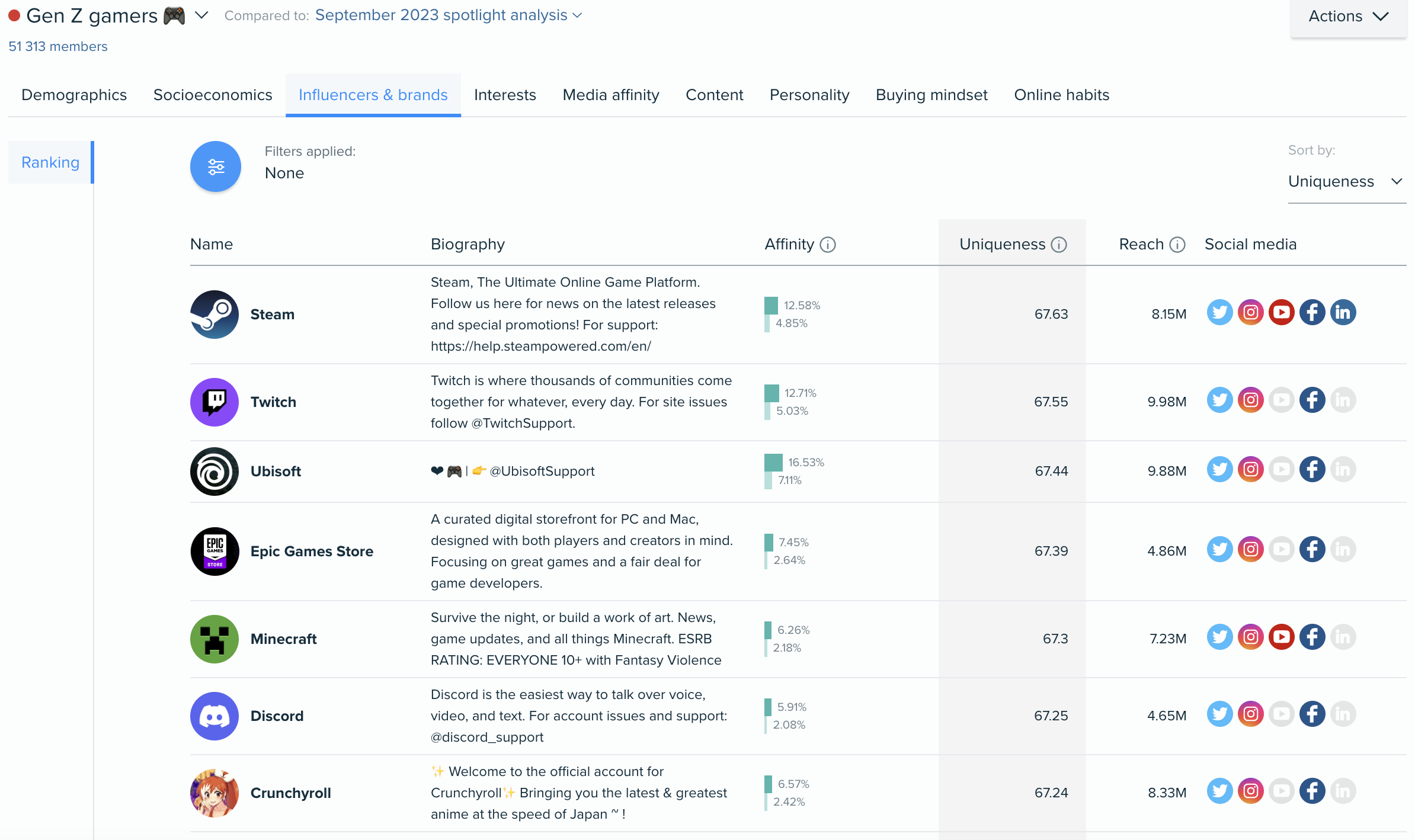The height and width of the screenshot is (840, 1415).
Task: Switch to the Socioeconomics tab
Action: [213, 95]
